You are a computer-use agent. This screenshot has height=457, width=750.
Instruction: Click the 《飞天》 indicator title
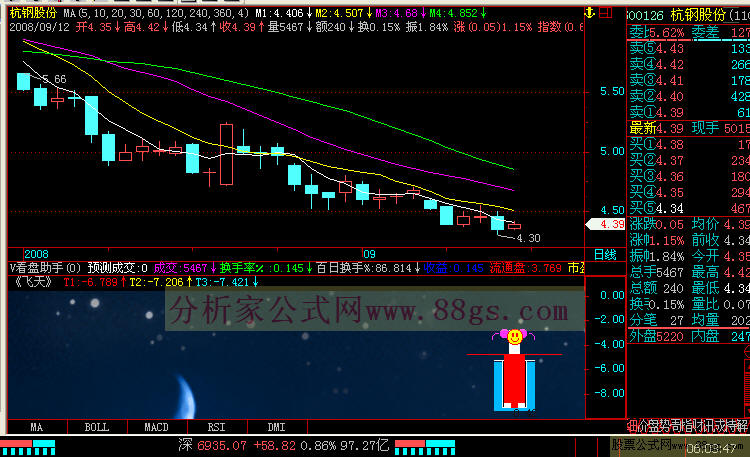(x=32, y=282)
